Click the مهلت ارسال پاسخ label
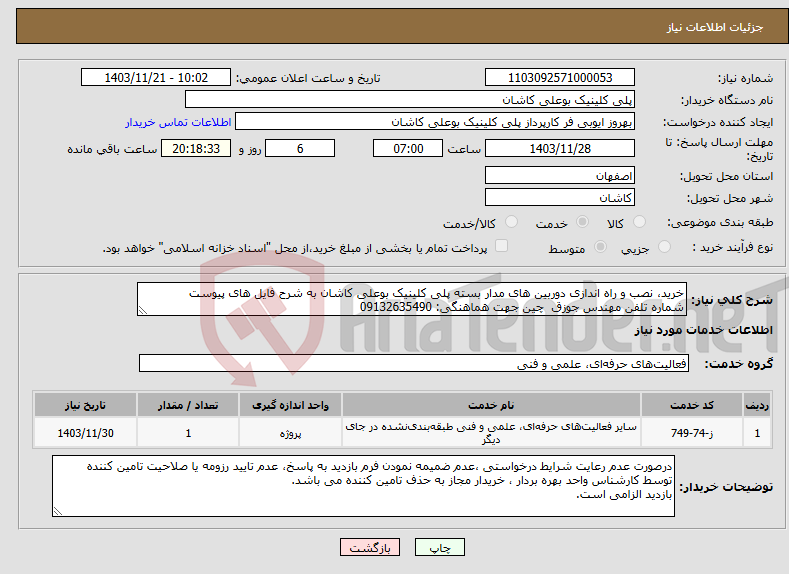This screenshot has height=574, width=789. [717, 149]
